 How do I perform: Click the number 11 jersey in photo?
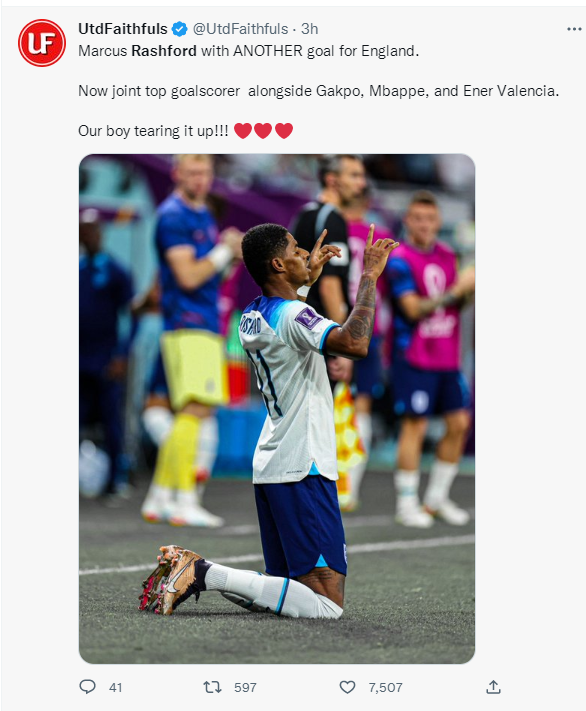(x=290, y=390)
